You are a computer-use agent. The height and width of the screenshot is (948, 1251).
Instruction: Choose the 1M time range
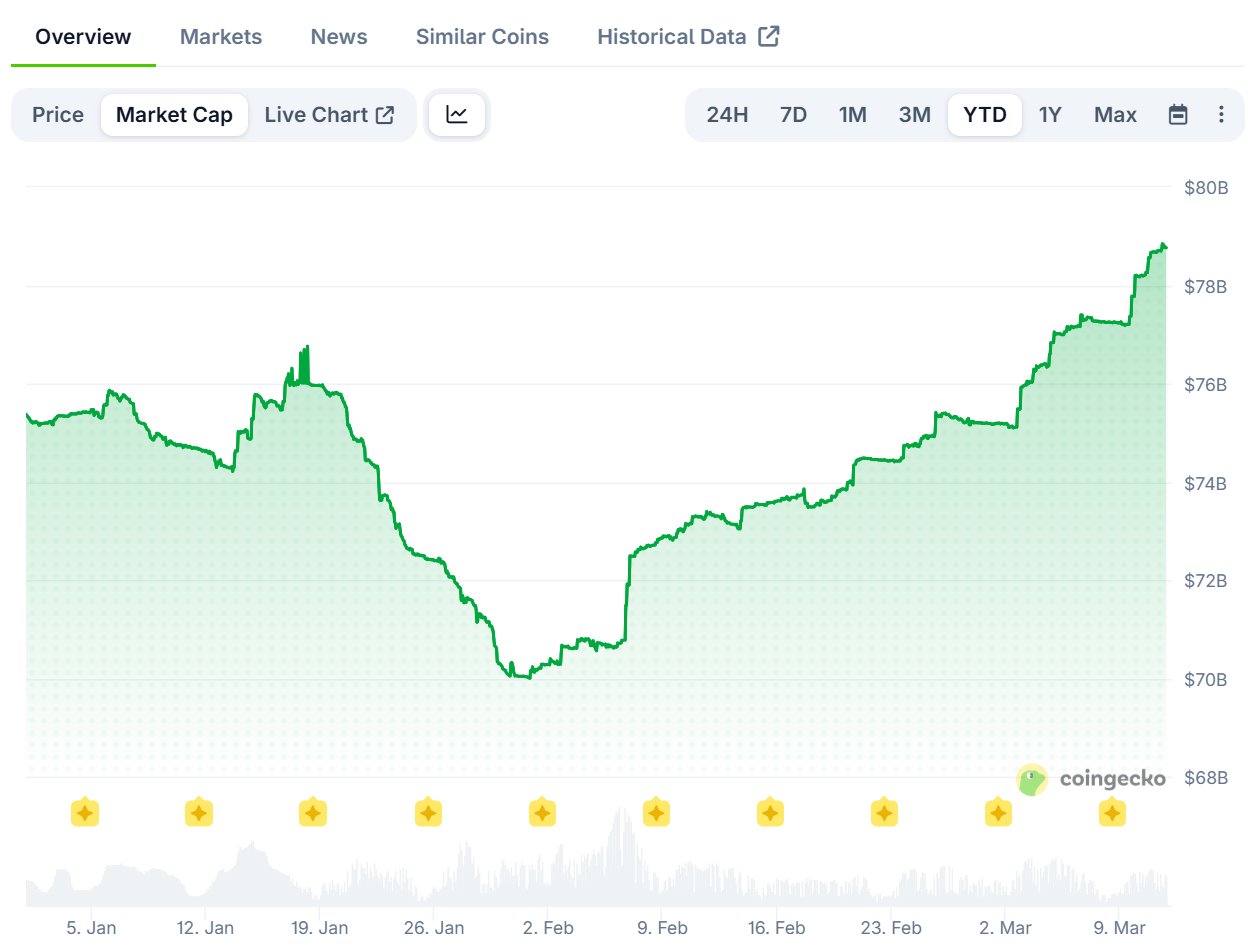pos(852,115)
